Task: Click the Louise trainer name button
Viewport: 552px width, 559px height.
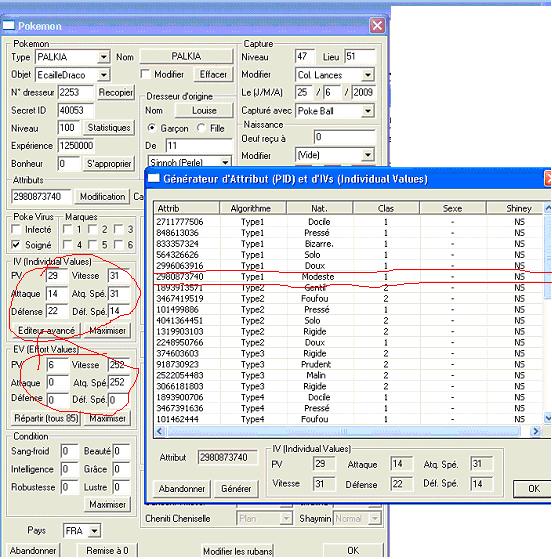Action: (204, 110)
